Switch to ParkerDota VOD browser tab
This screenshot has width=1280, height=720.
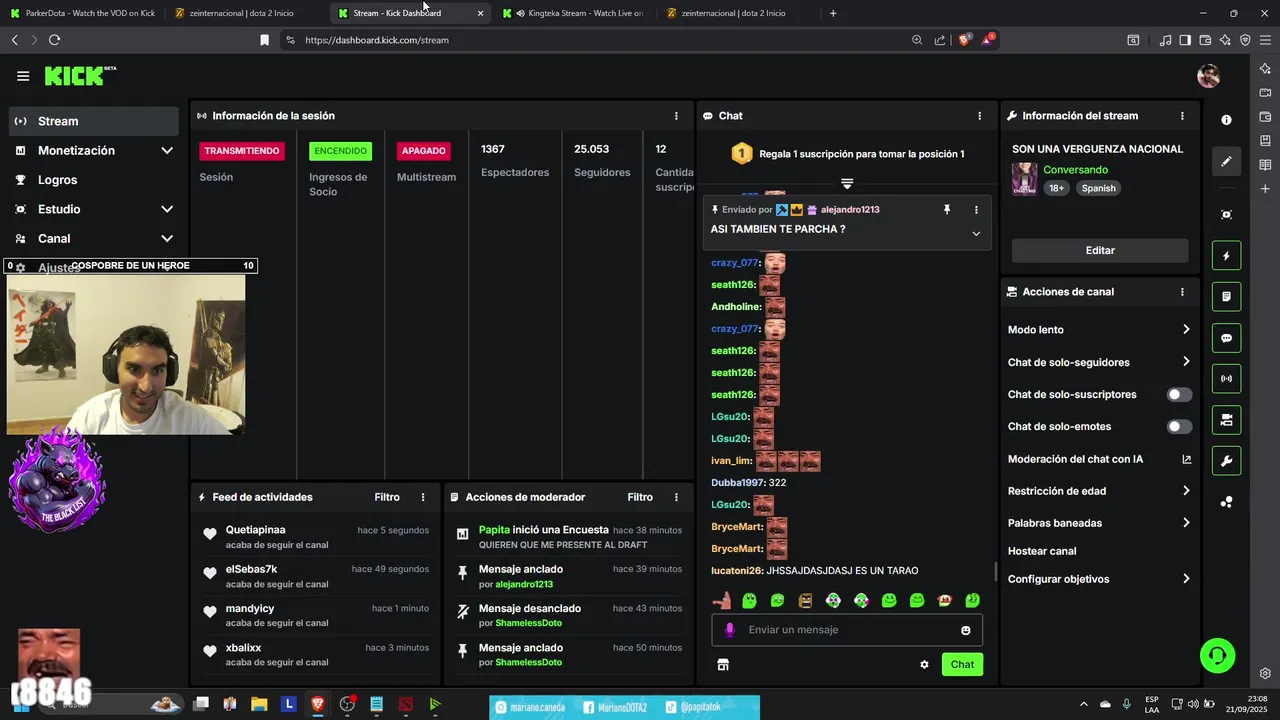click(x=83, y=13)
